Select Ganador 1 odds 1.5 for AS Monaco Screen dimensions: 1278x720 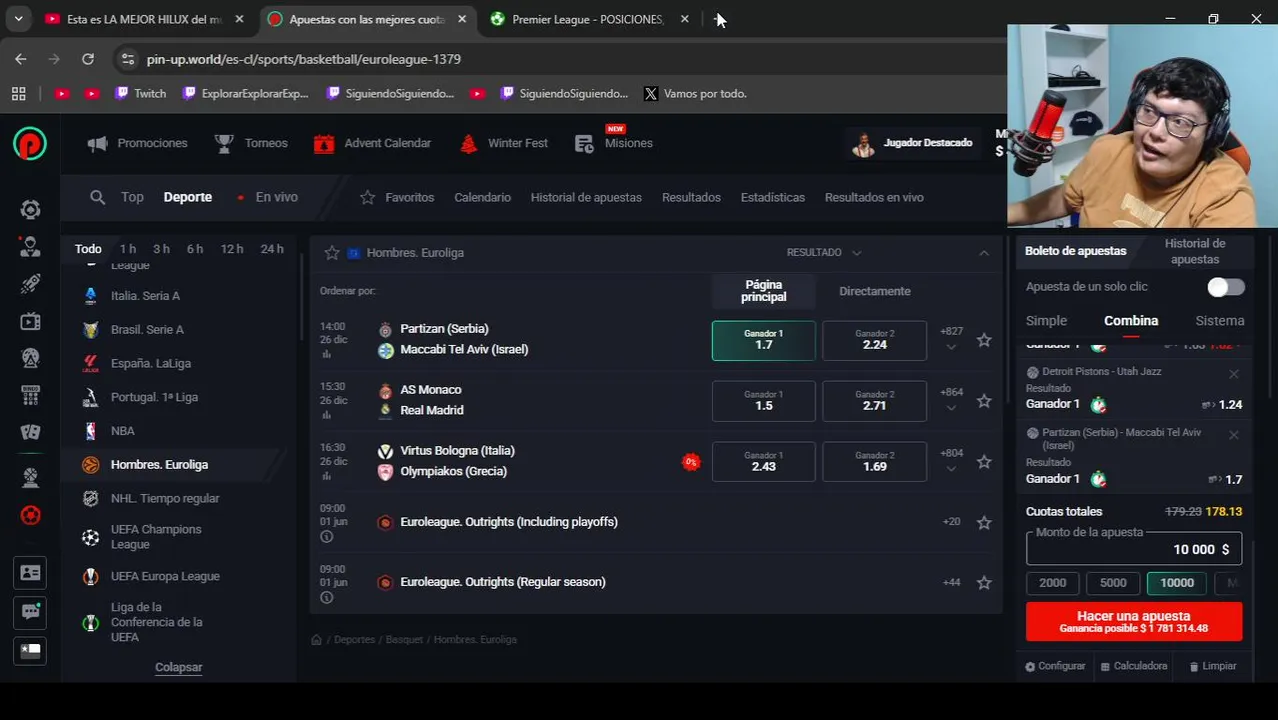[763, 401]
